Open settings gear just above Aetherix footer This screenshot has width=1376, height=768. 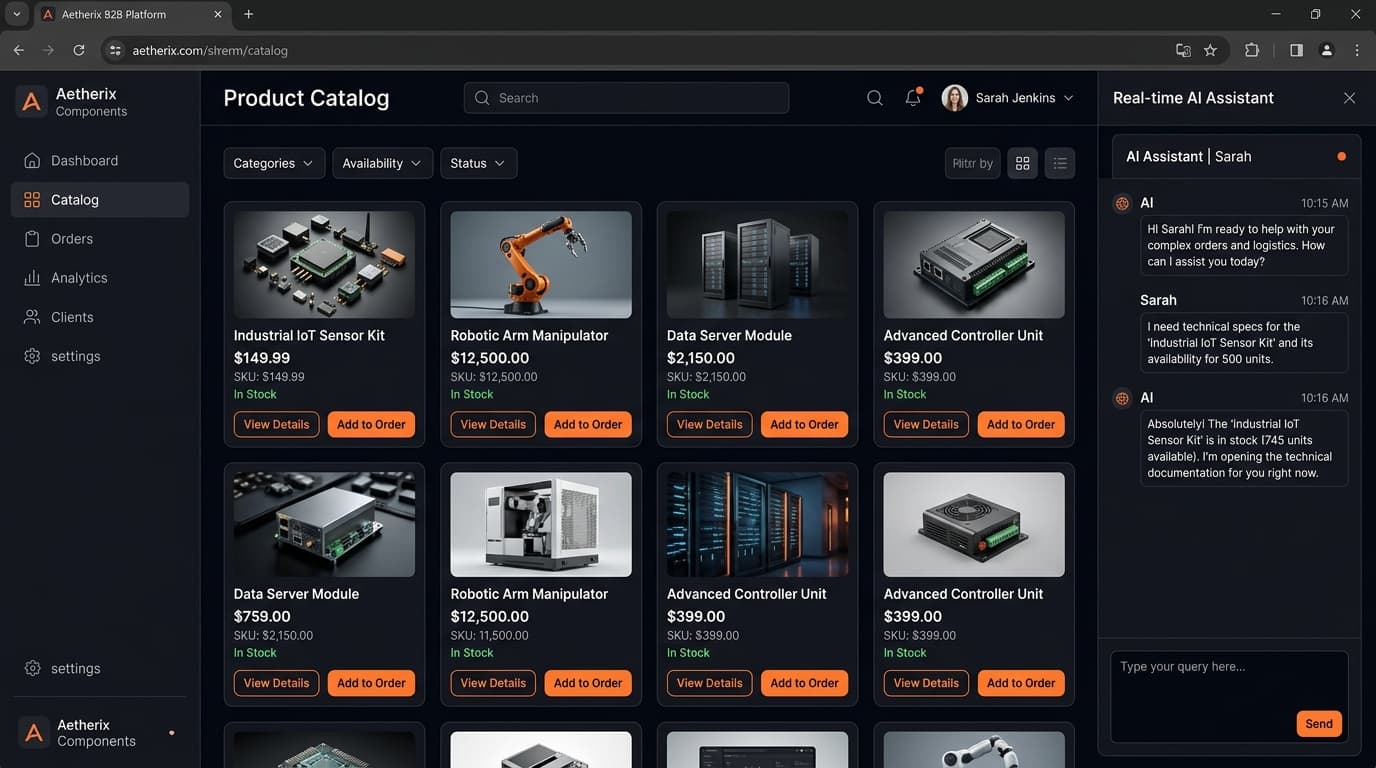click(x=32, y=668)
